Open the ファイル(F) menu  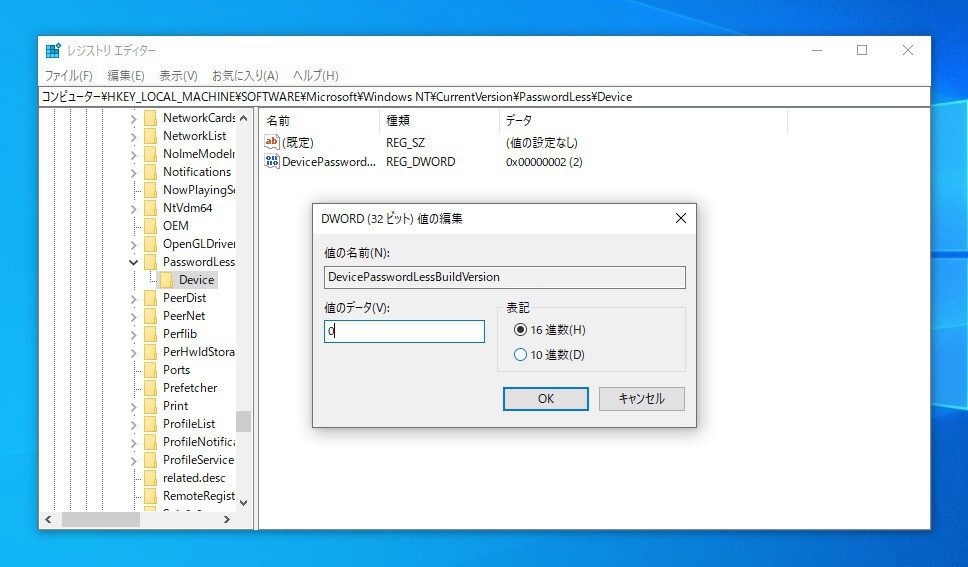point(69,75)
